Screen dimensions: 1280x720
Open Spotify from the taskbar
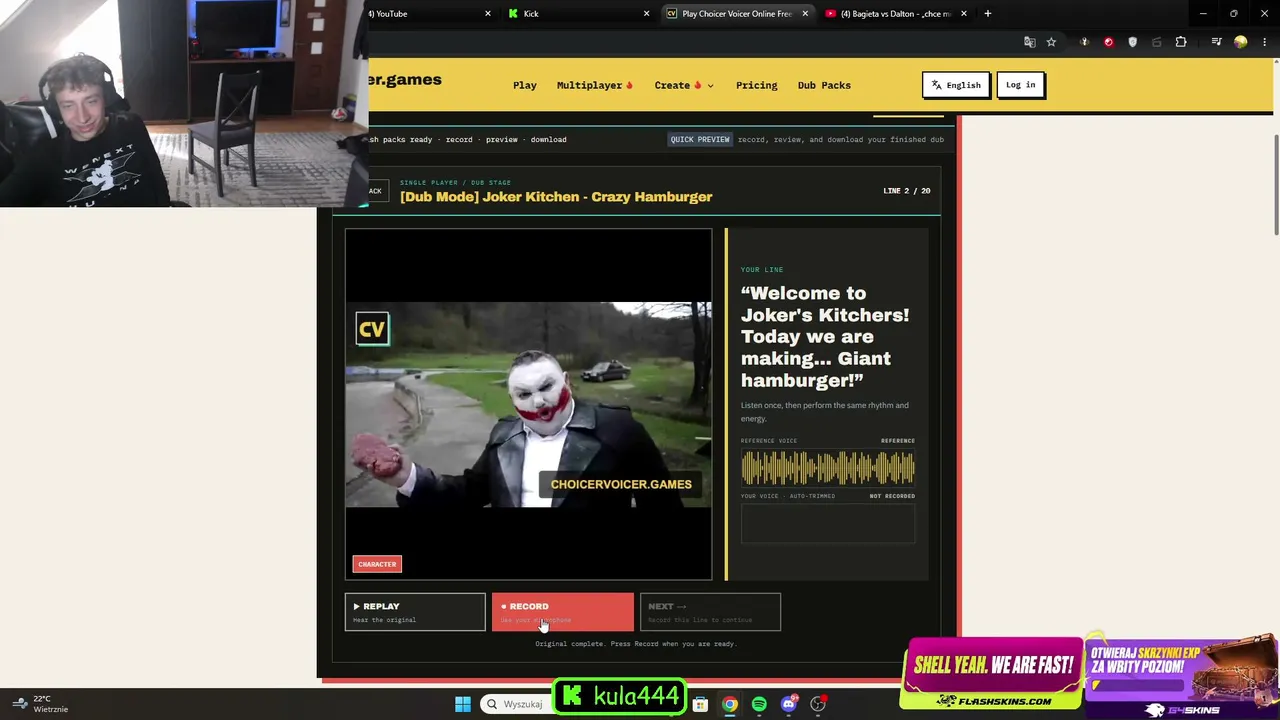point(759,704)
